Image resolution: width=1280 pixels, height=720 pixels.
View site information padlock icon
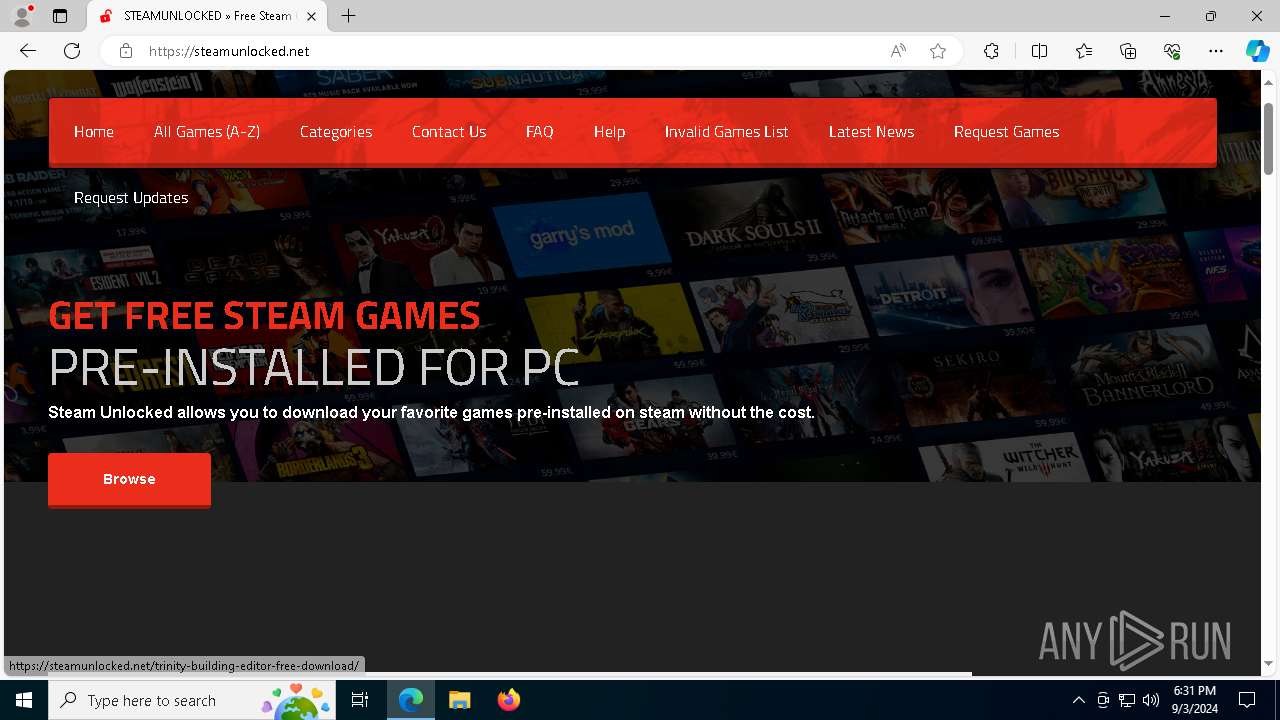click(x=126, y=51)
